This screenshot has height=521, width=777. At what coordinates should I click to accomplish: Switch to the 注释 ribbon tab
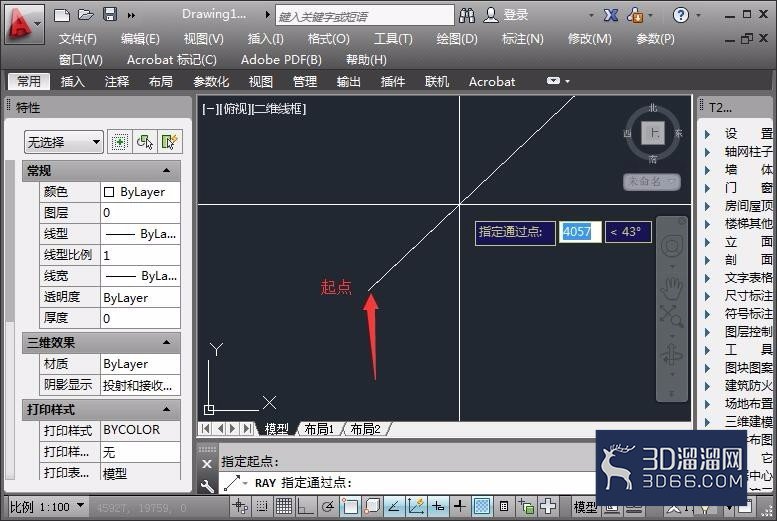click(117, 81)
